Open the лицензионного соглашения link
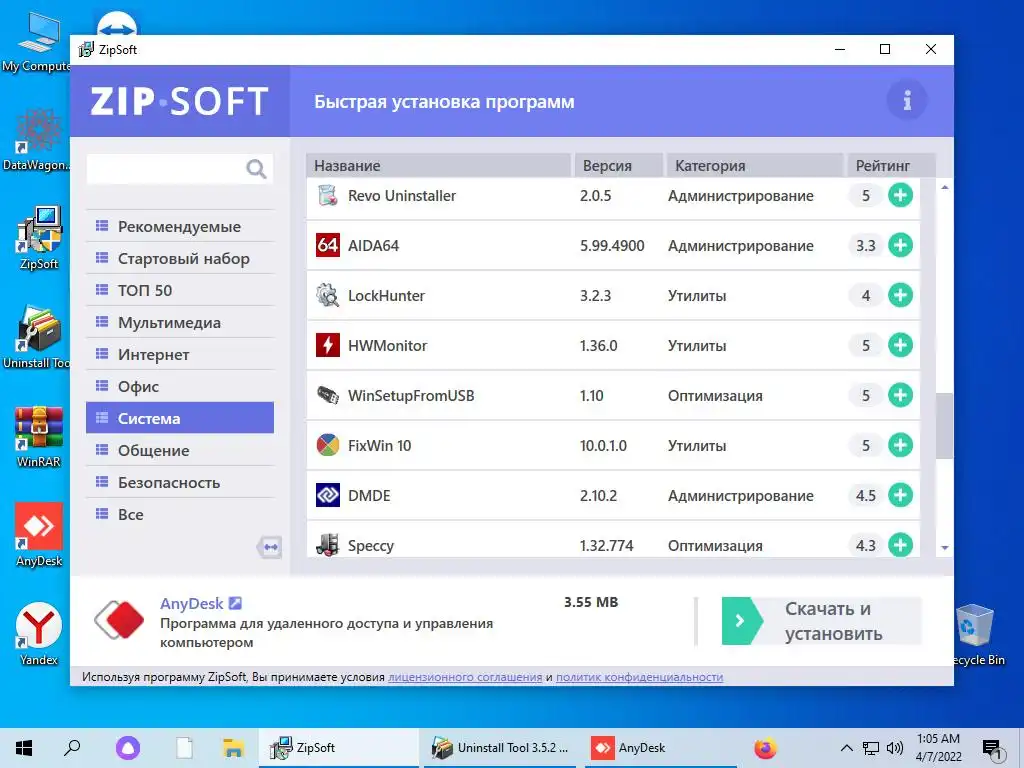 click(465, 677)
